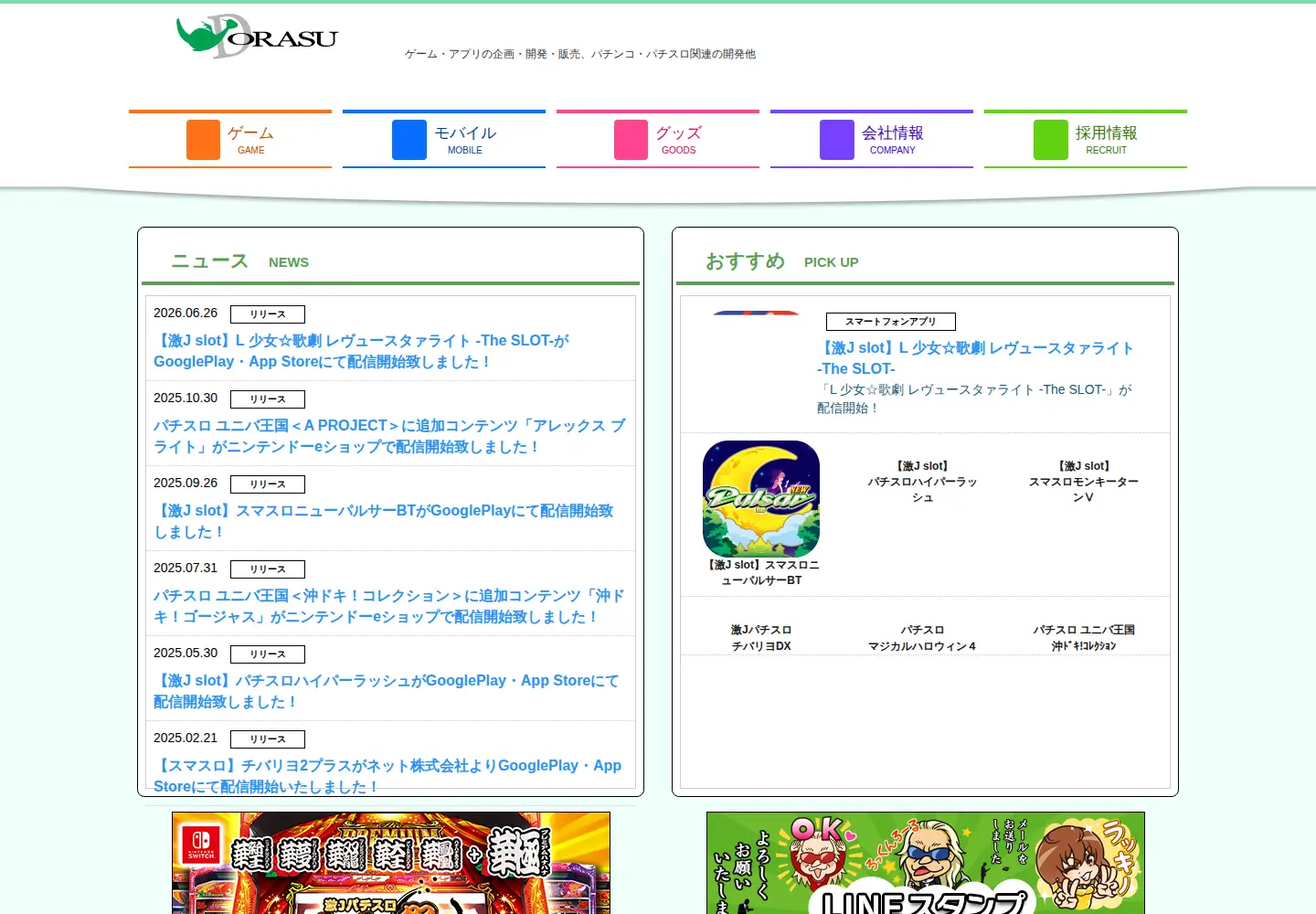
Task: Open the pink グッズ GOODS menu
Action: 658,139
